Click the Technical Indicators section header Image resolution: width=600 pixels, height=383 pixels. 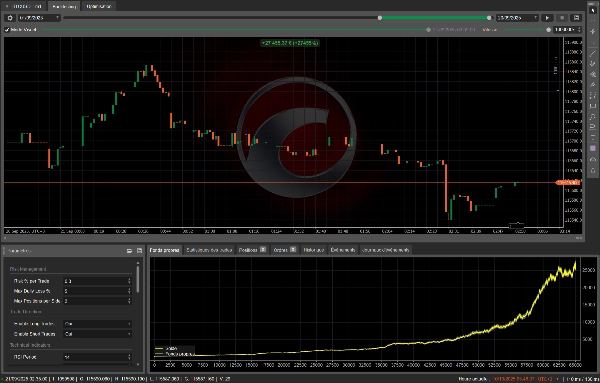pyautogui.click(x=30, y=345)
